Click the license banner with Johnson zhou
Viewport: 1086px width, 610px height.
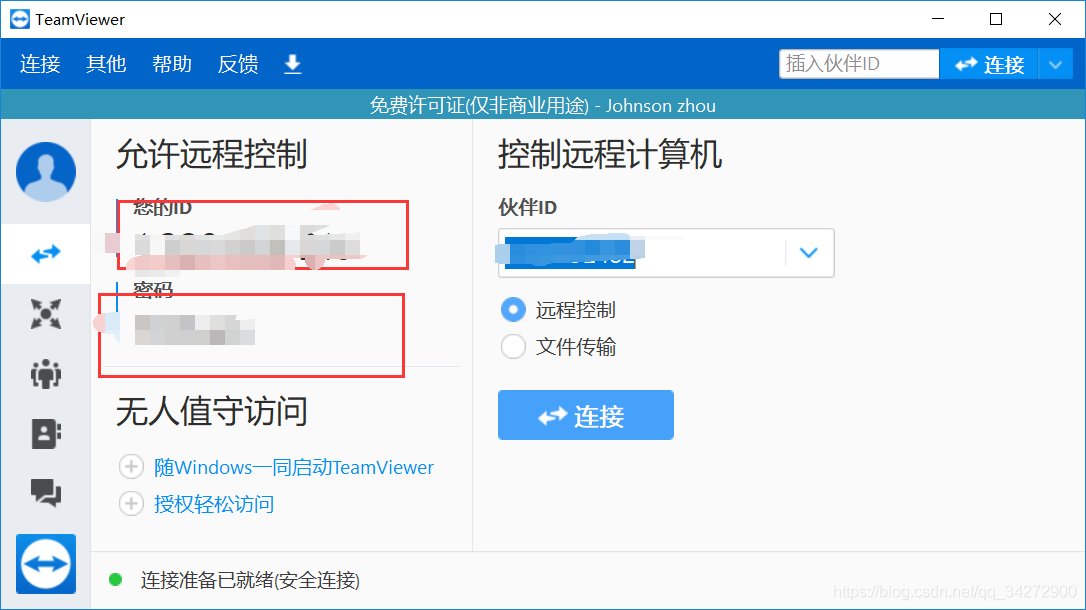click(543, 105)
